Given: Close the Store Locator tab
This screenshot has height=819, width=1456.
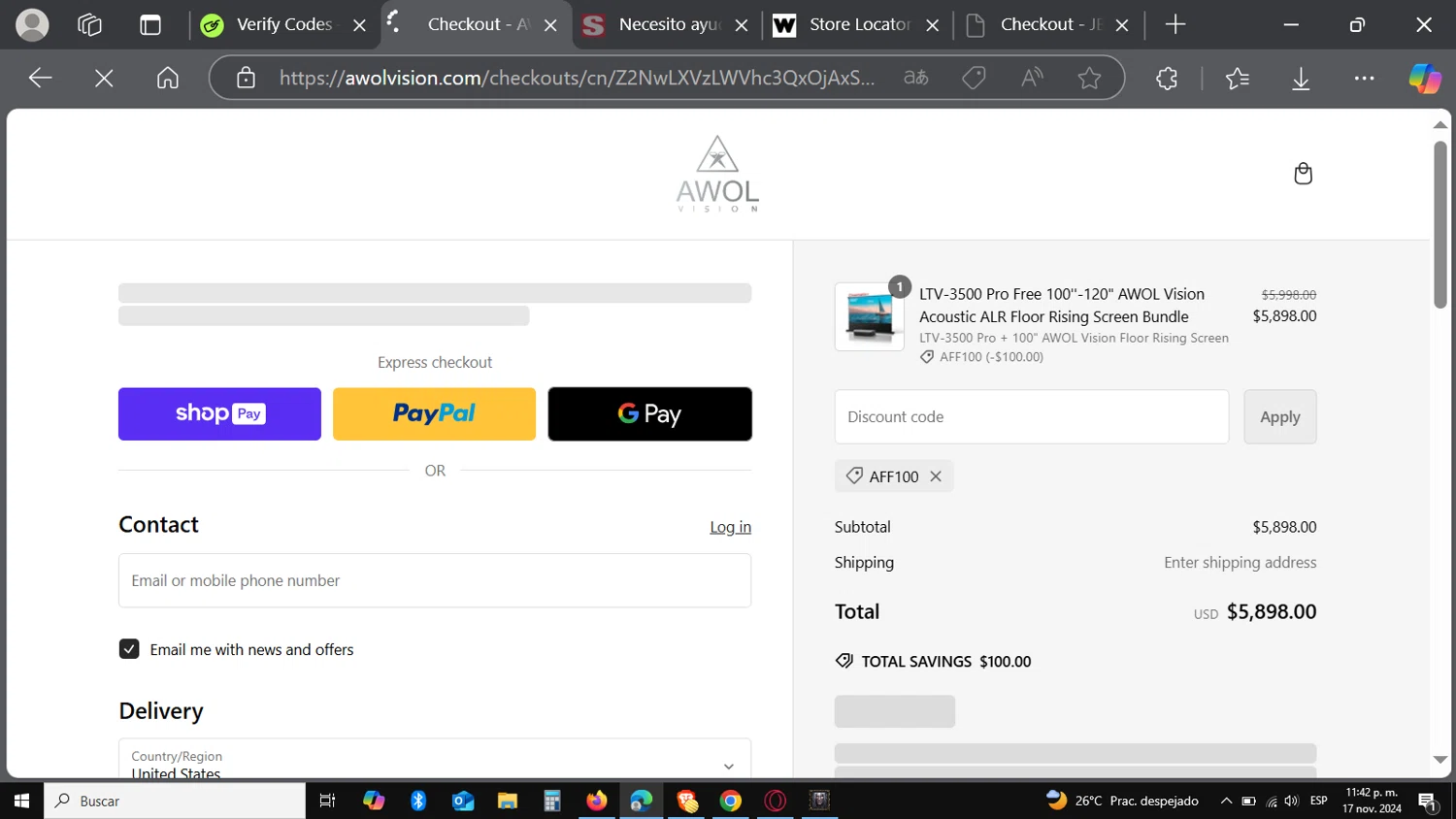Looking at the screenshot, I should pyautogui.click(x=933, y=26).
